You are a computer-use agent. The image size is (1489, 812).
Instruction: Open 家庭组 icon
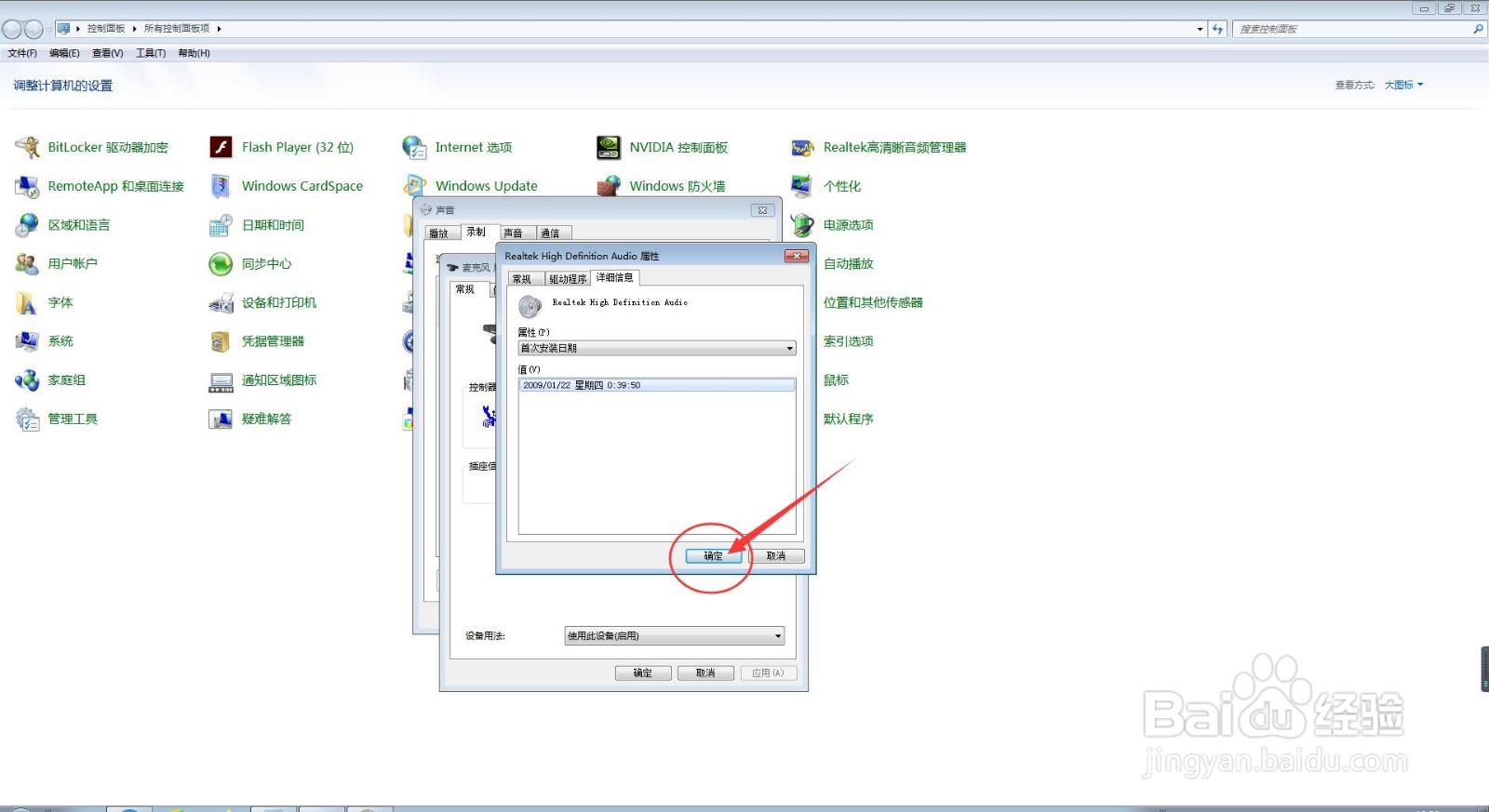point(27,380)
